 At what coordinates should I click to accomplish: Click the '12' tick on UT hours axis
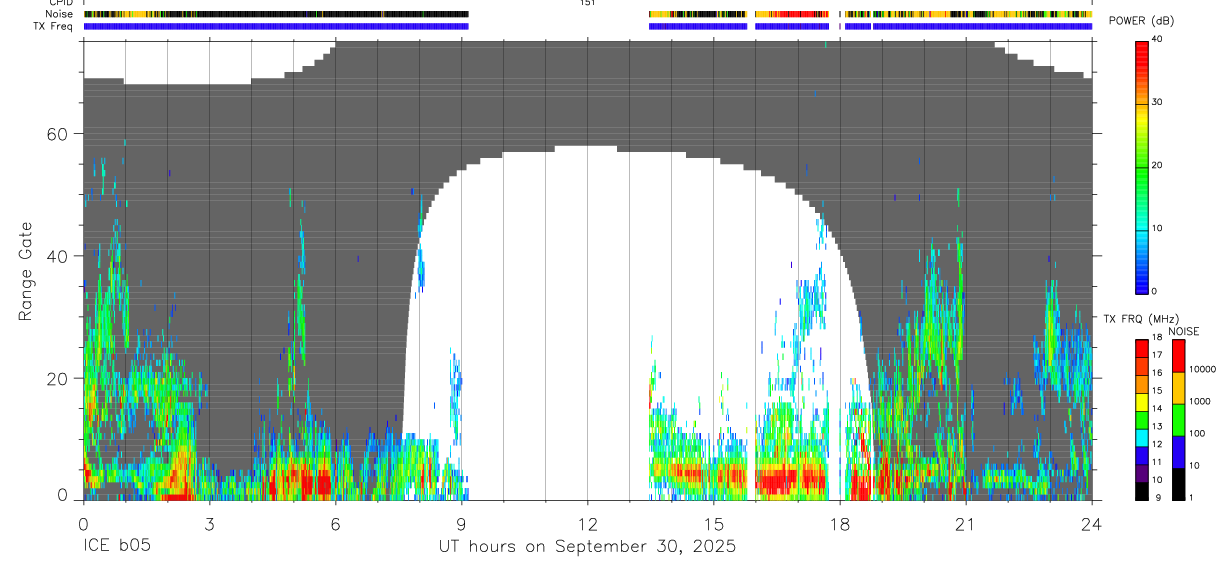pyautogui.click(x=587, y=524)
